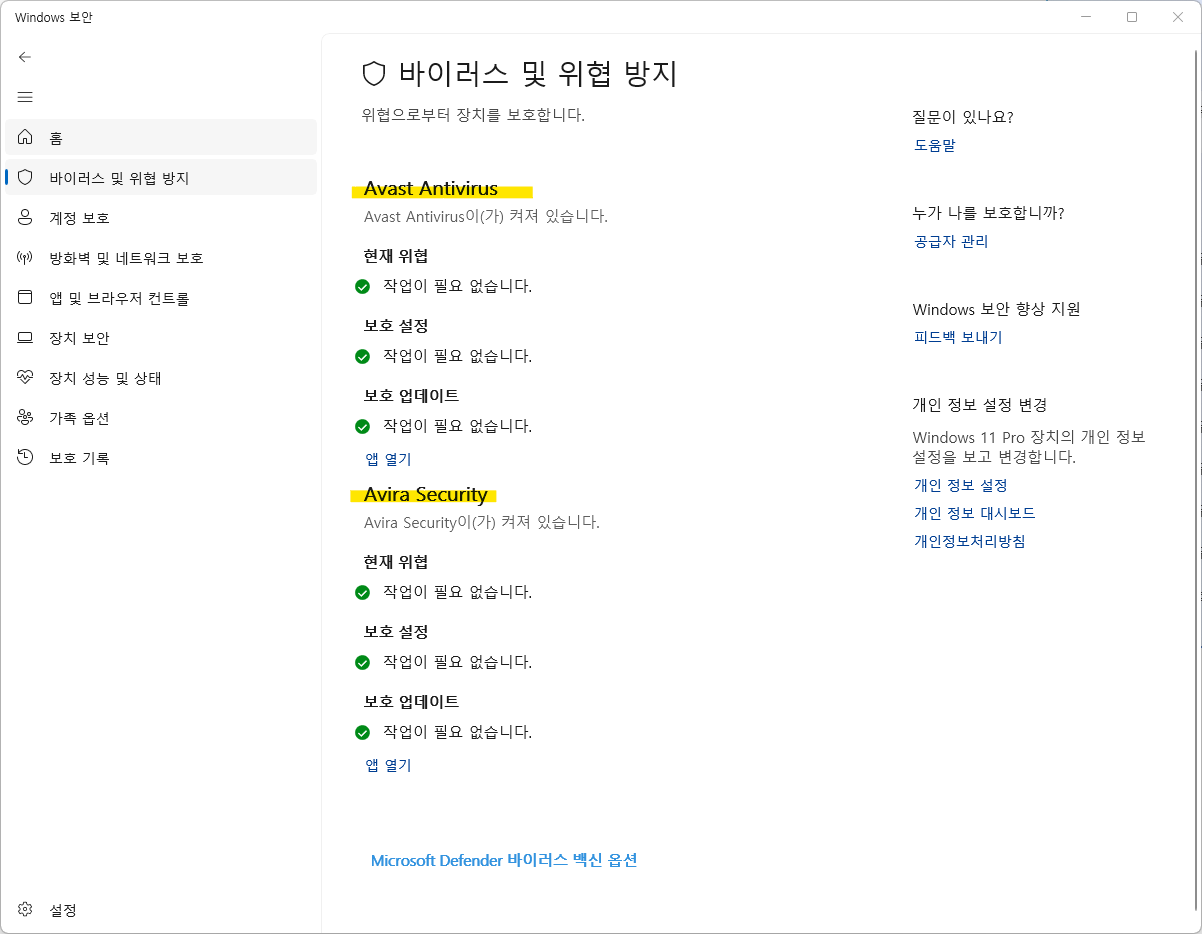Viewport: 1202px width, 934px height.
Task: Click the green check under Avast 보호 설정
Action: (x=363, y=356)
